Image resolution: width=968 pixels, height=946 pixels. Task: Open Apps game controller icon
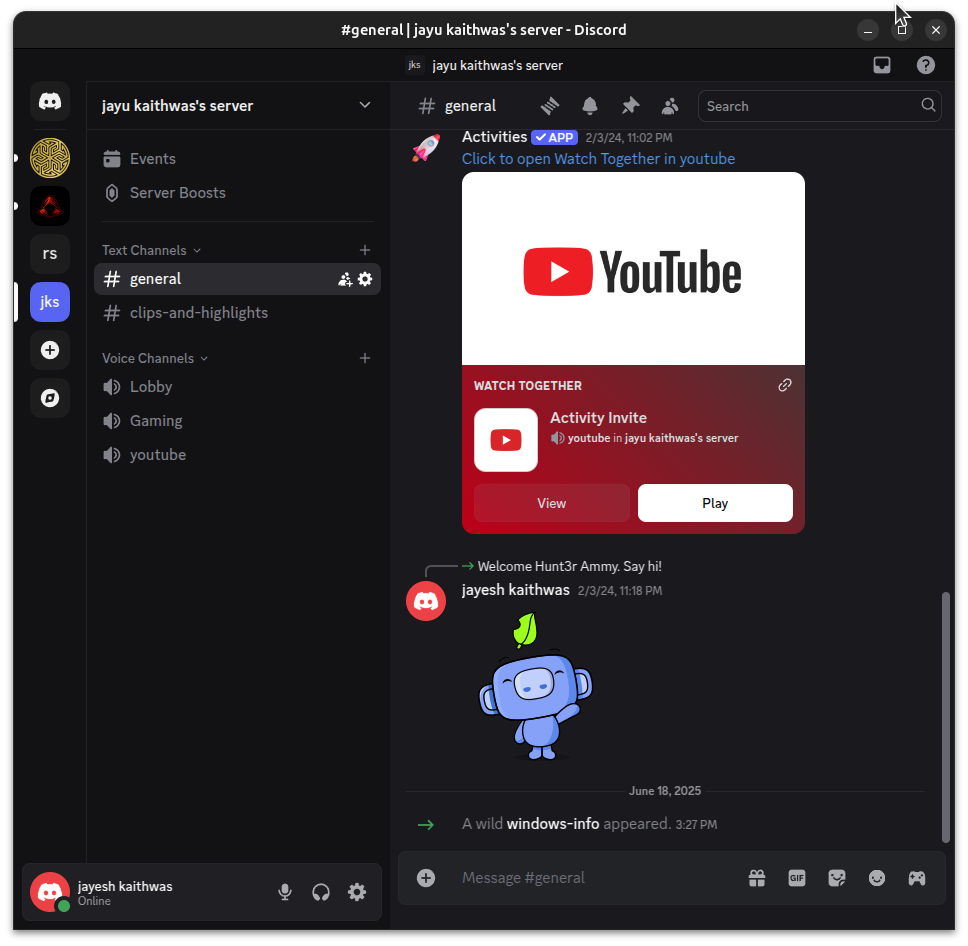coord(917,878)
